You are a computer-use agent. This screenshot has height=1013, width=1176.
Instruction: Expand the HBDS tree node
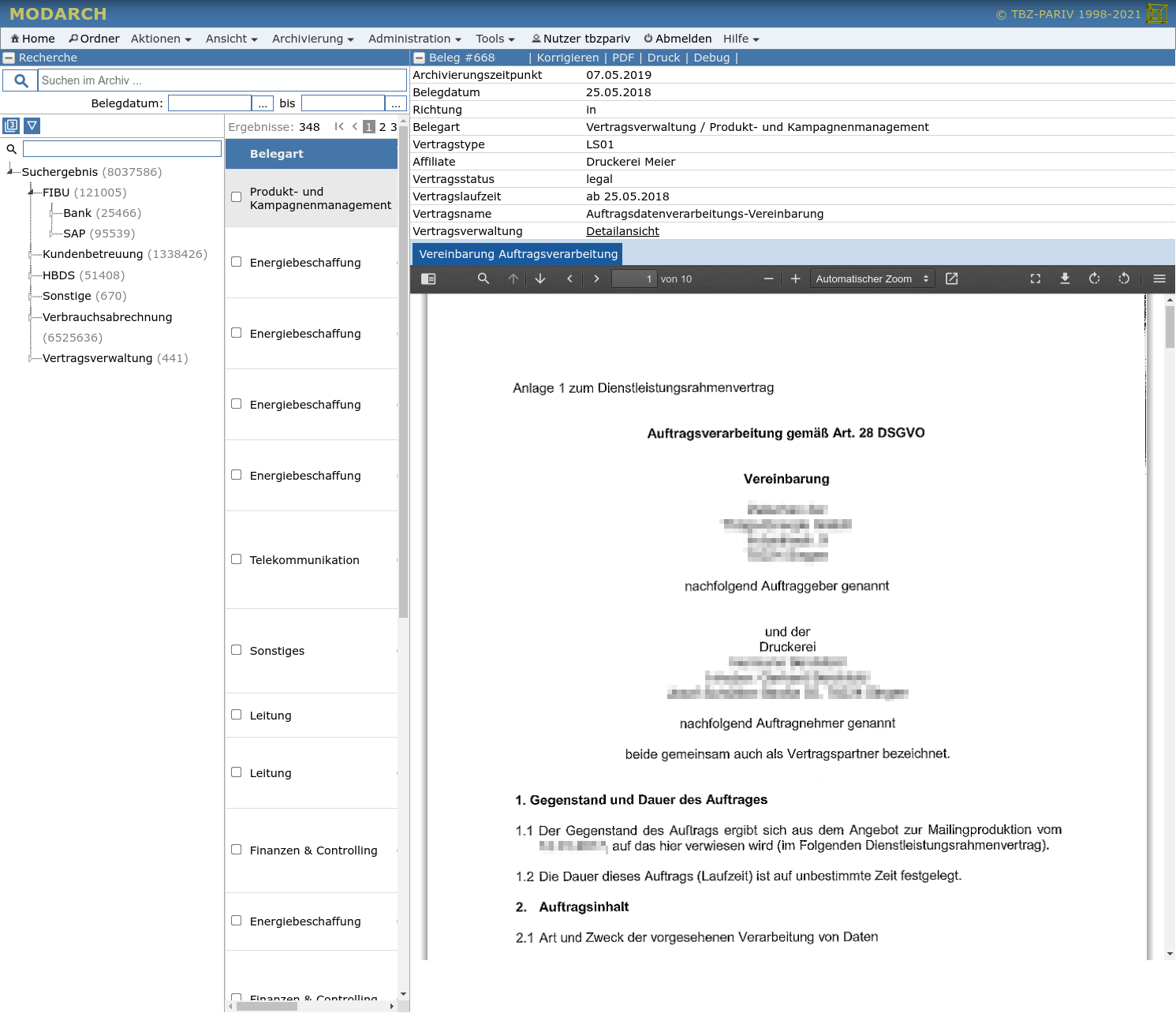pyautogui.click(x=32, y=275)
